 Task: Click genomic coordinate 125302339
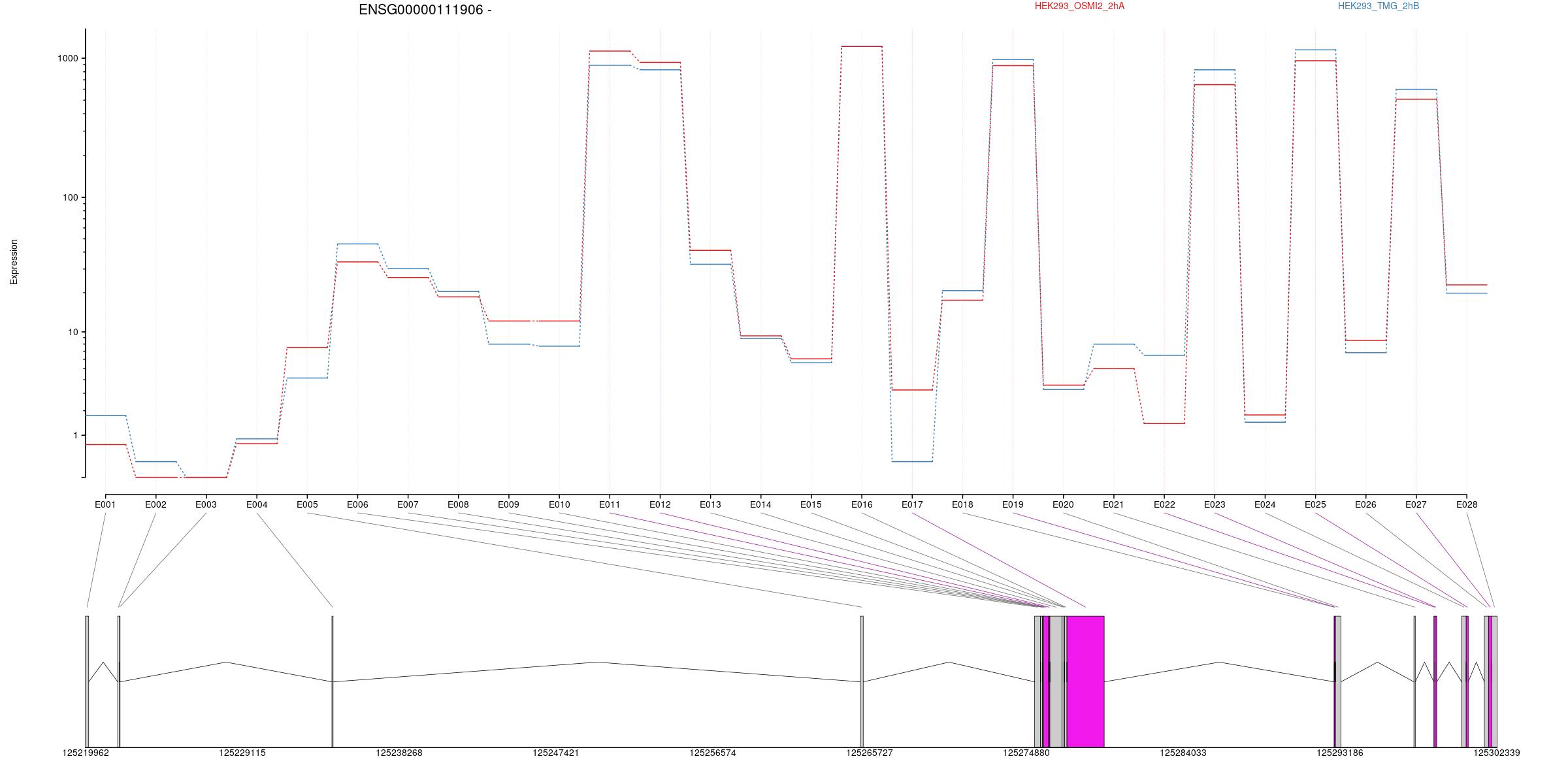(x=1497, y=753)
